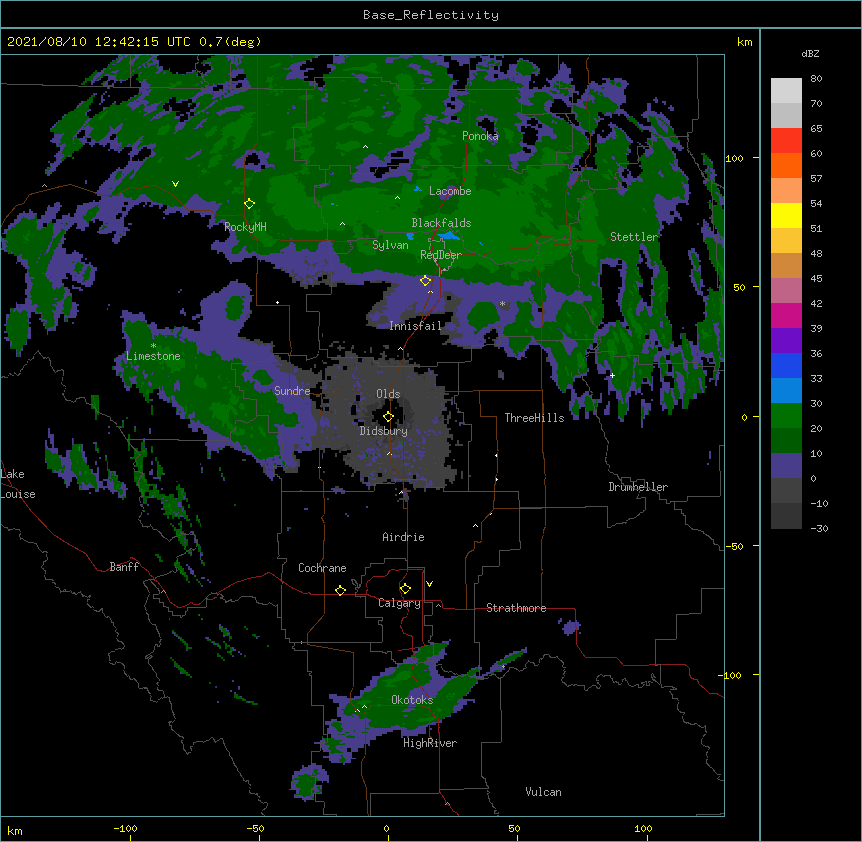Click the ThreeHills label
The image size is (862, 842).
pos(534,418)
